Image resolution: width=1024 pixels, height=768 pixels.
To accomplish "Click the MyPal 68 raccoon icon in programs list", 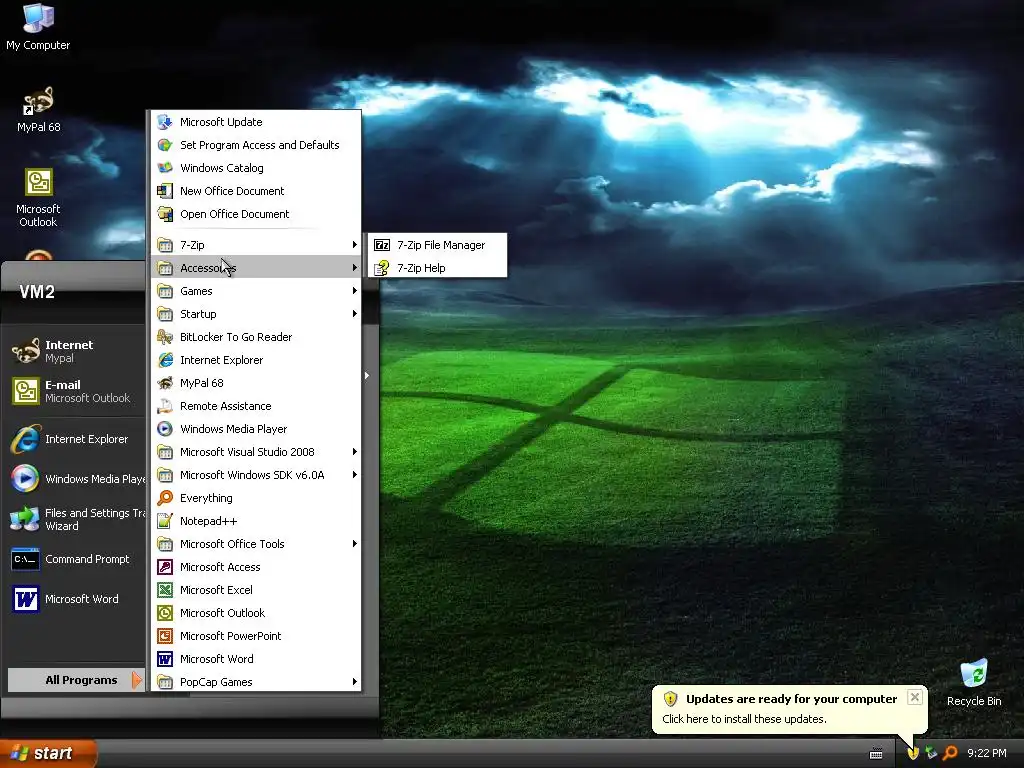I will point(165,383).
